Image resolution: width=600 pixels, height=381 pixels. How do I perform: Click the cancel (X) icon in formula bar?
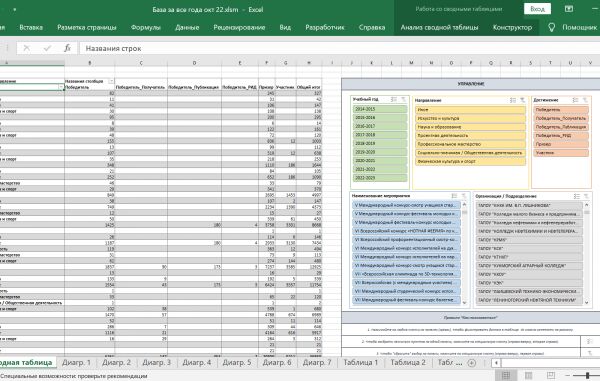(x=26, y=48)
